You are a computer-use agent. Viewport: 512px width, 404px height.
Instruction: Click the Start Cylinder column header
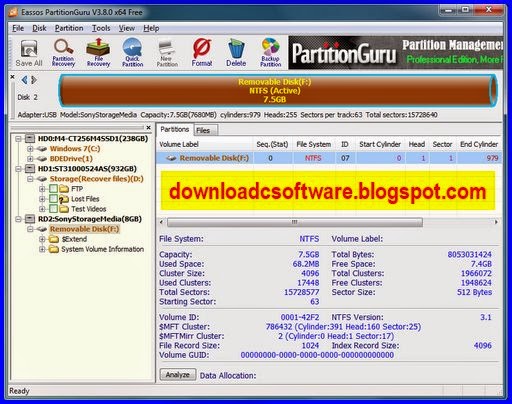click(x=380, y=144)
